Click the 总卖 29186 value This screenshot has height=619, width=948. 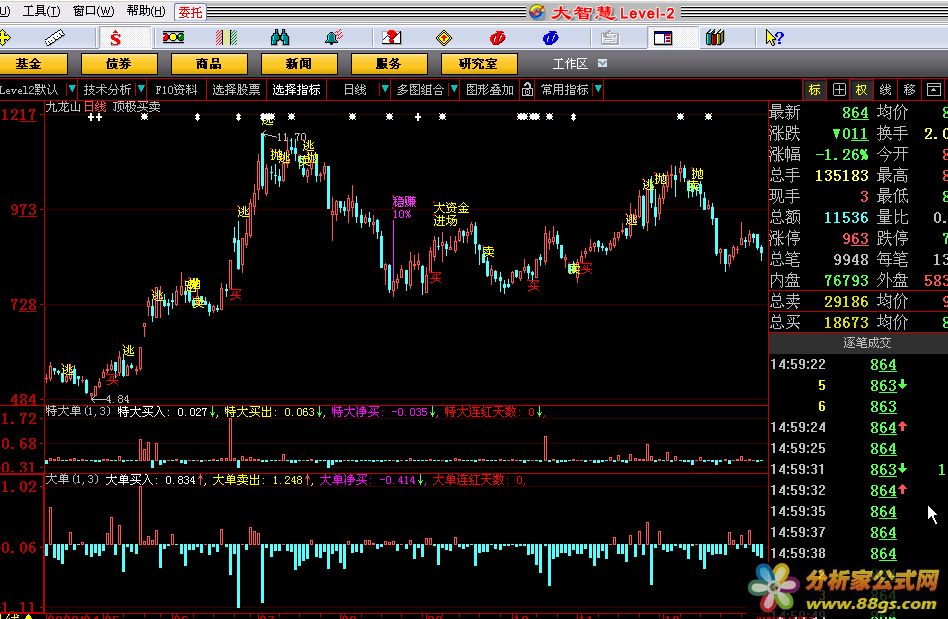click(x=846, y=302)
